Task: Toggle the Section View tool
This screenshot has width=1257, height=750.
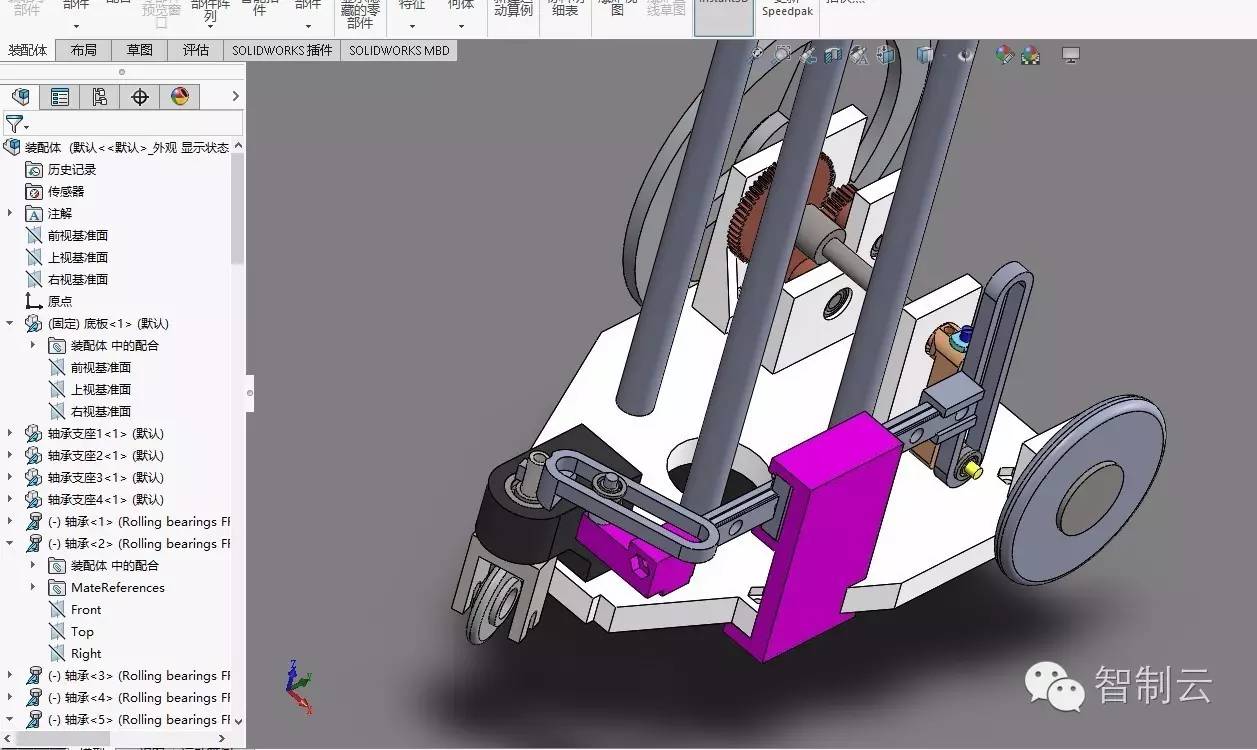Action: coord(833,55)
